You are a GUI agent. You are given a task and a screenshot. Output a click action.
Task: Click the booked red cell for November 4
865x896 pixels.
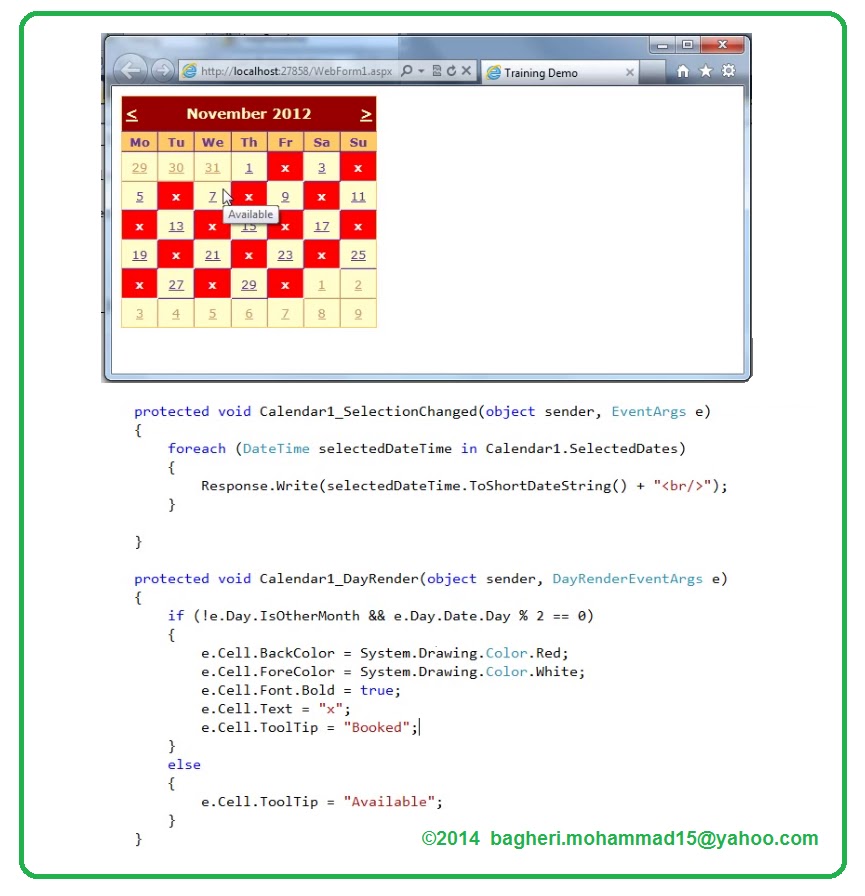click(x=358, y=167)
